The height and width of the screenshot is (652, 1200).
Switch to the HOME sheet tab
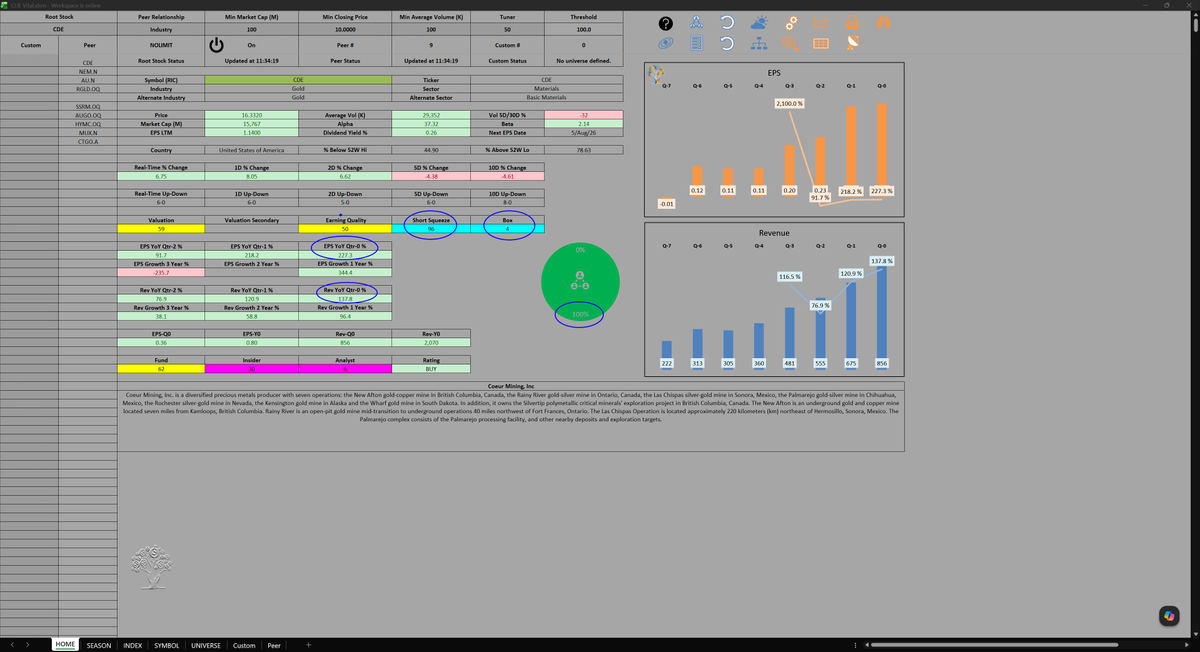66,645
